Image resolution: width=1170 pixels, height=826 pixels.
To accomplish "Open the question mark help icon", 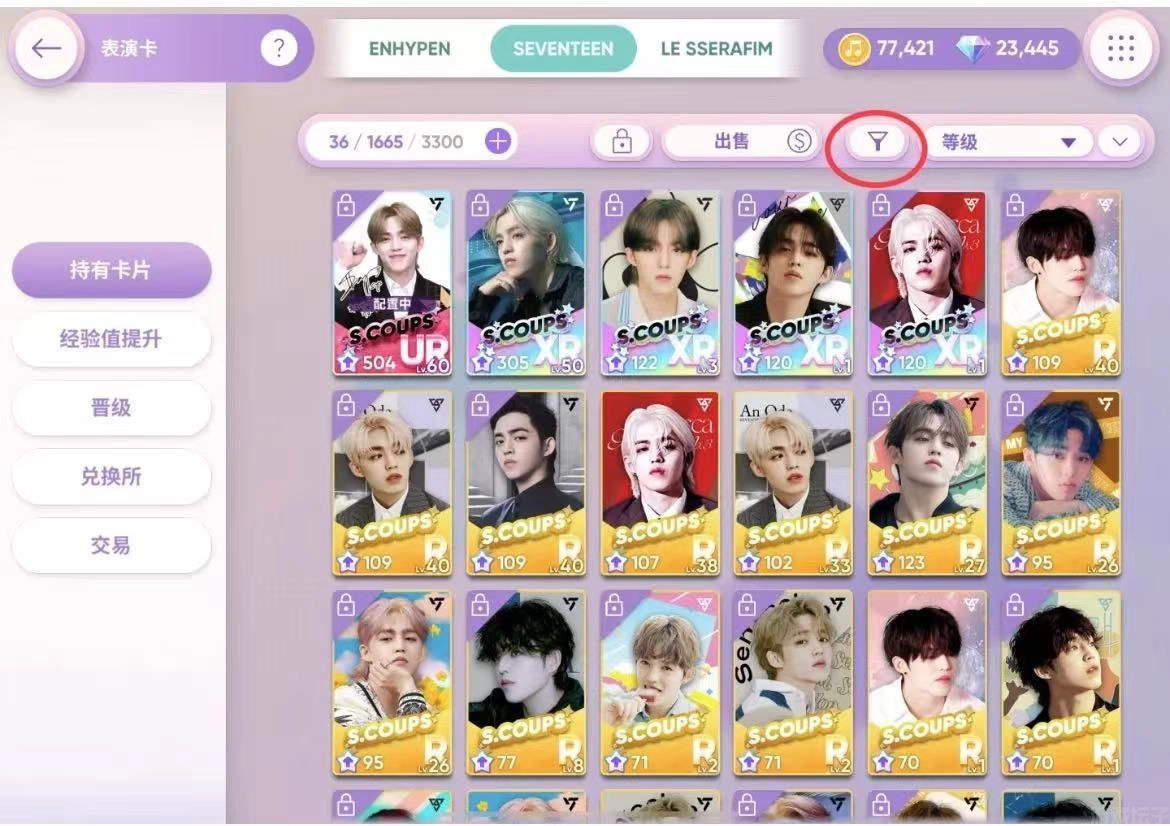I will 278,49.
